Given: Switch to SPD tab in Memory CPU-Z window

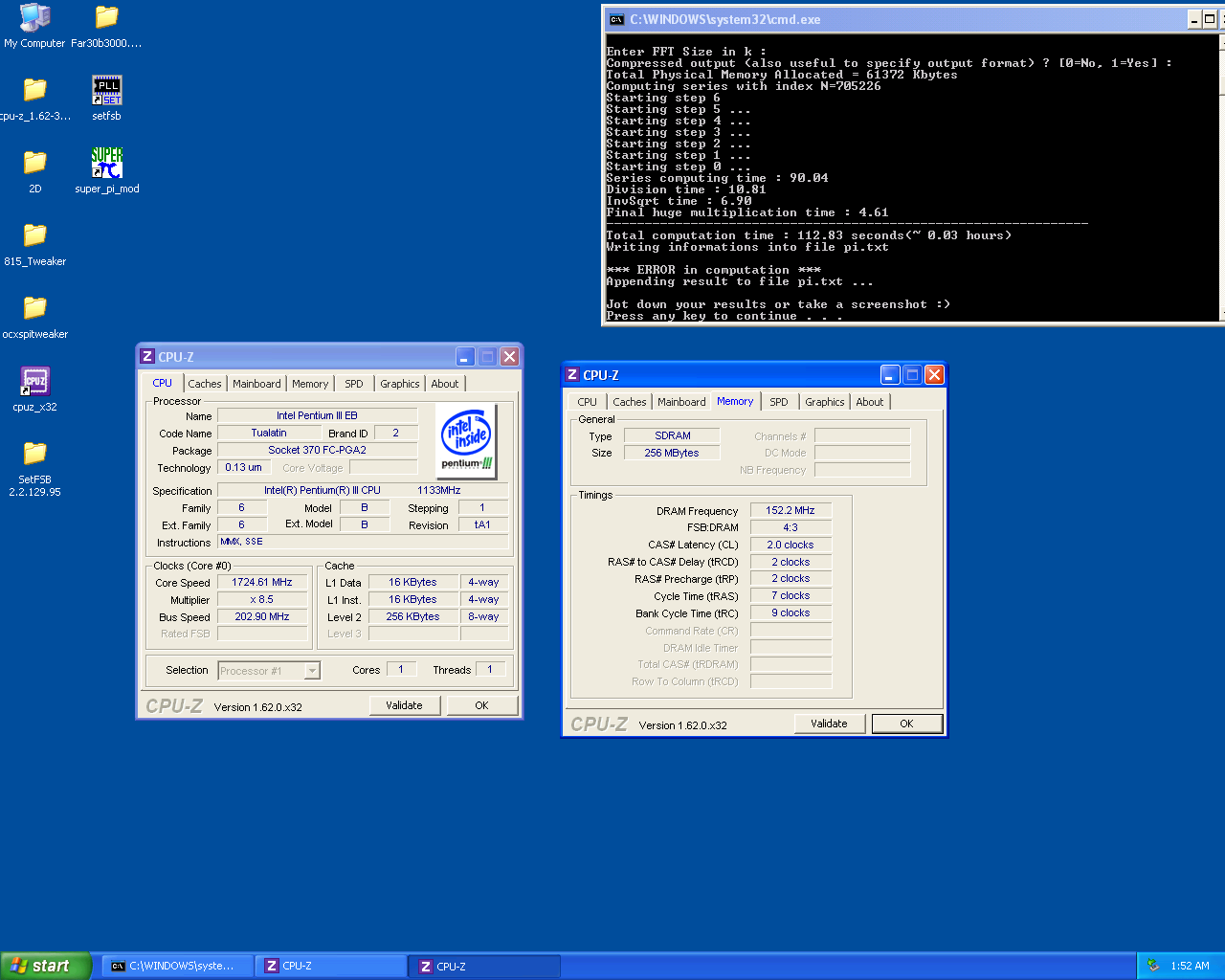Looking at the screenshot, I should (x=779, y=402).
